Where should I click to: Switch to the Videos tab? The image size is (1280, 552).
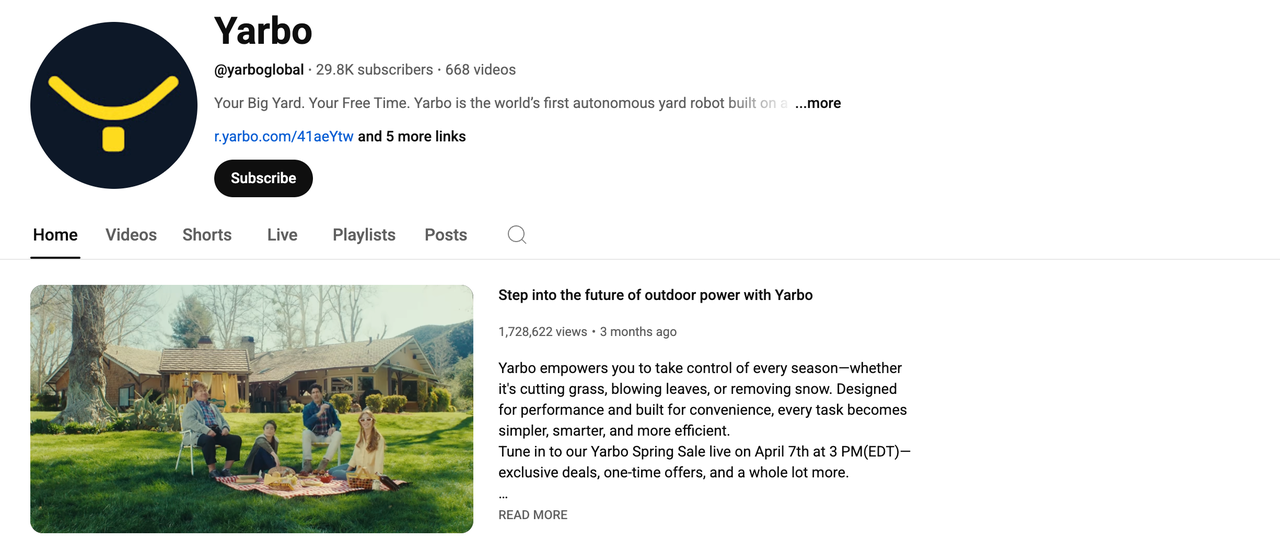pos(131,235)
